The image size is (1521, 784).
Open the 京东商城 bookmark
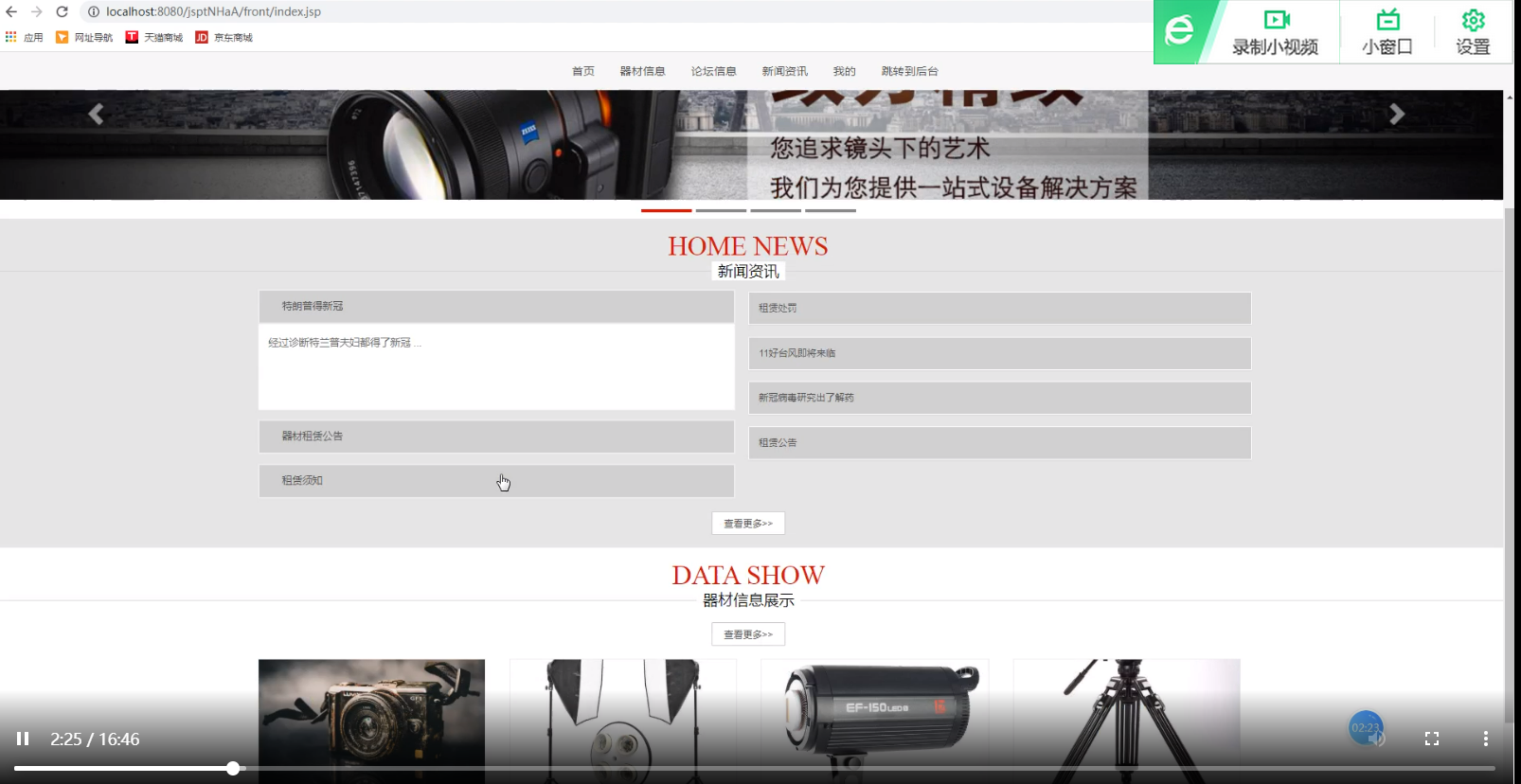tap(224, 37)
